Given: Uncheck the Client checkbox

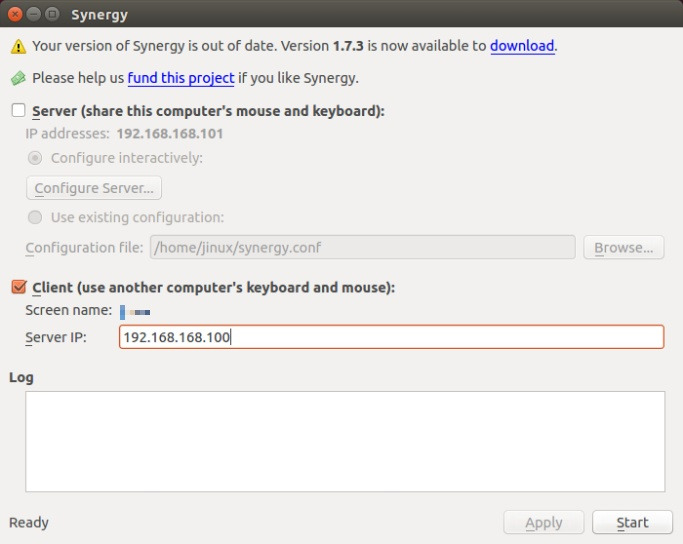Looking at the screenshot, I should 19,287.
